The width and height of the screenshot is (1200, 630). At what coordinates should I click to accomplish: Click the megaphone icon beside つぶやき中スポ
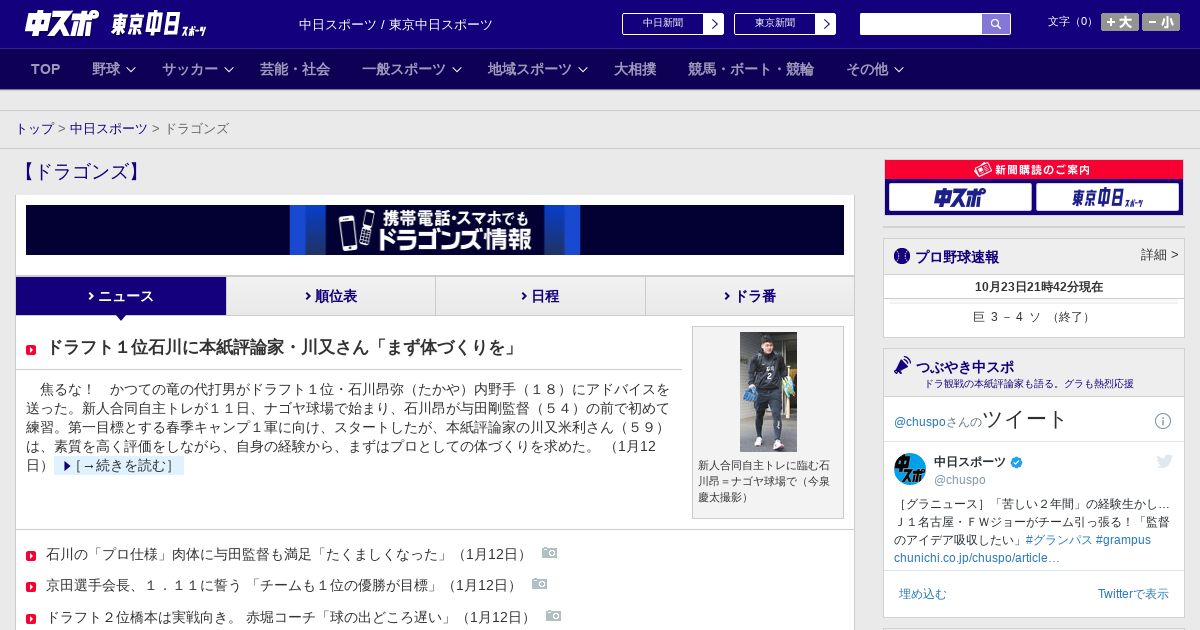(902, 366)
